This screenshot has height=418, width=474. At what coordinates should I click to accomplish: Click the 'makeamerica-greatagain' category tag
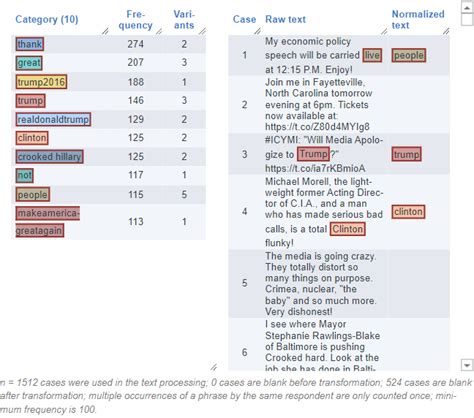coord(47,222)
